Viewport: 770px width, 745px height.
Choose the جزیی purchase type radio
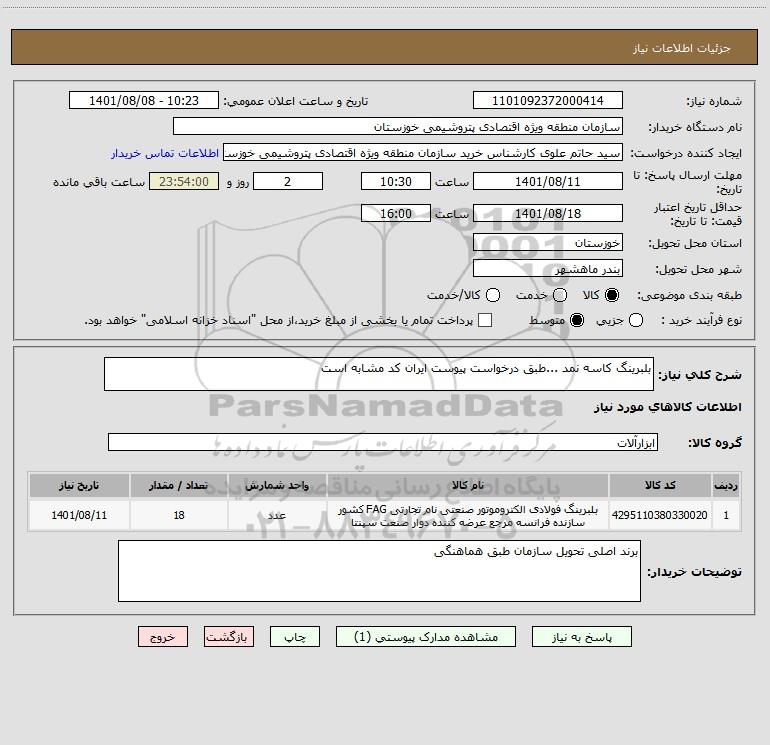[636, 320]
